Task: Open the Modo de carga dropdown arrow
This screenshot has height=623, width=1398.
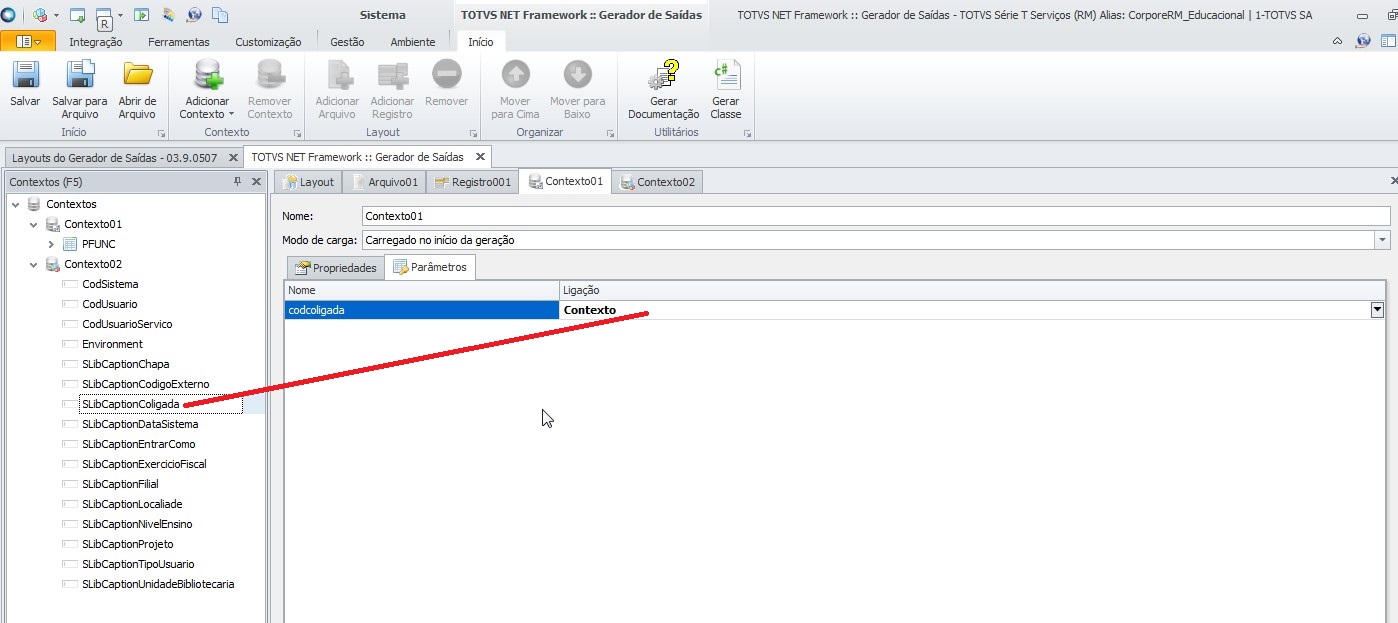Action: (1382, 240)
